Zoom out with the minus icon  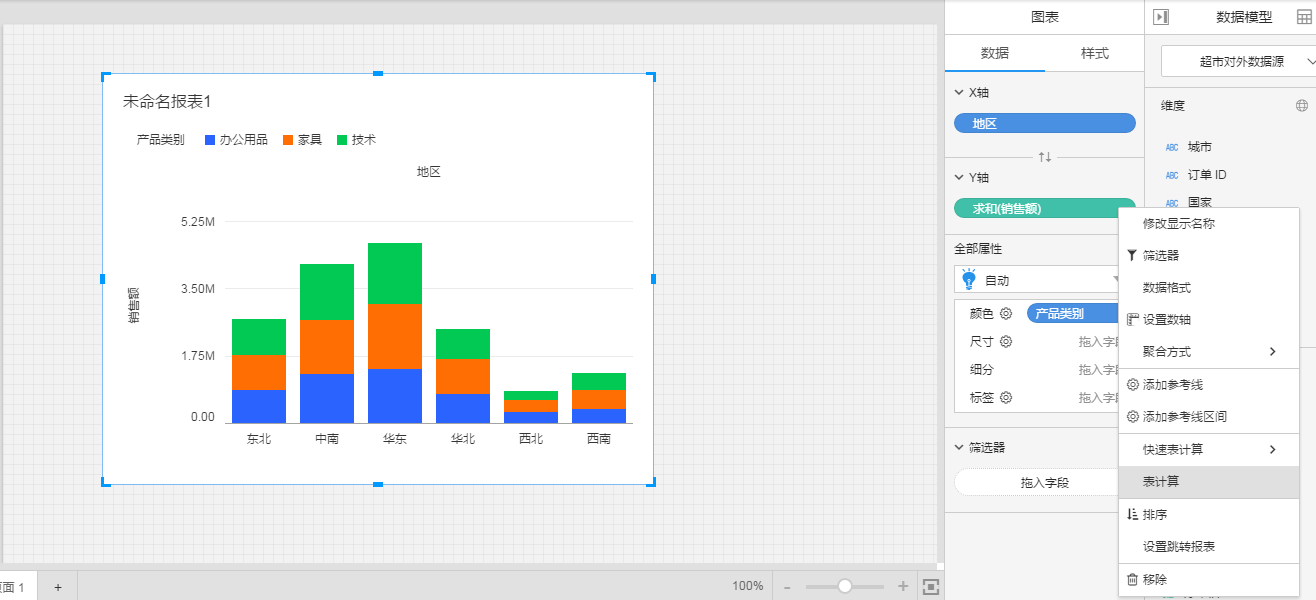click(787, 587)
